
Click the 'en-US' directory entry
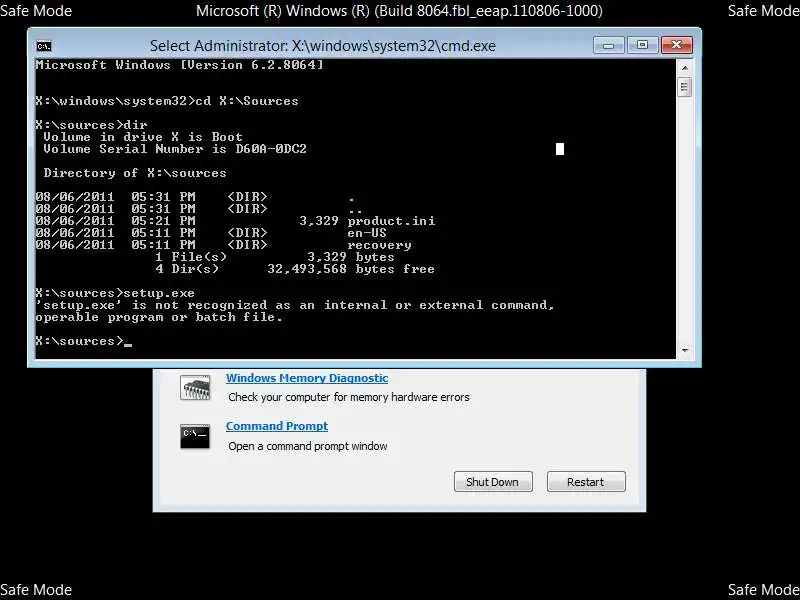pyautogui.click(x=367, y=233)
